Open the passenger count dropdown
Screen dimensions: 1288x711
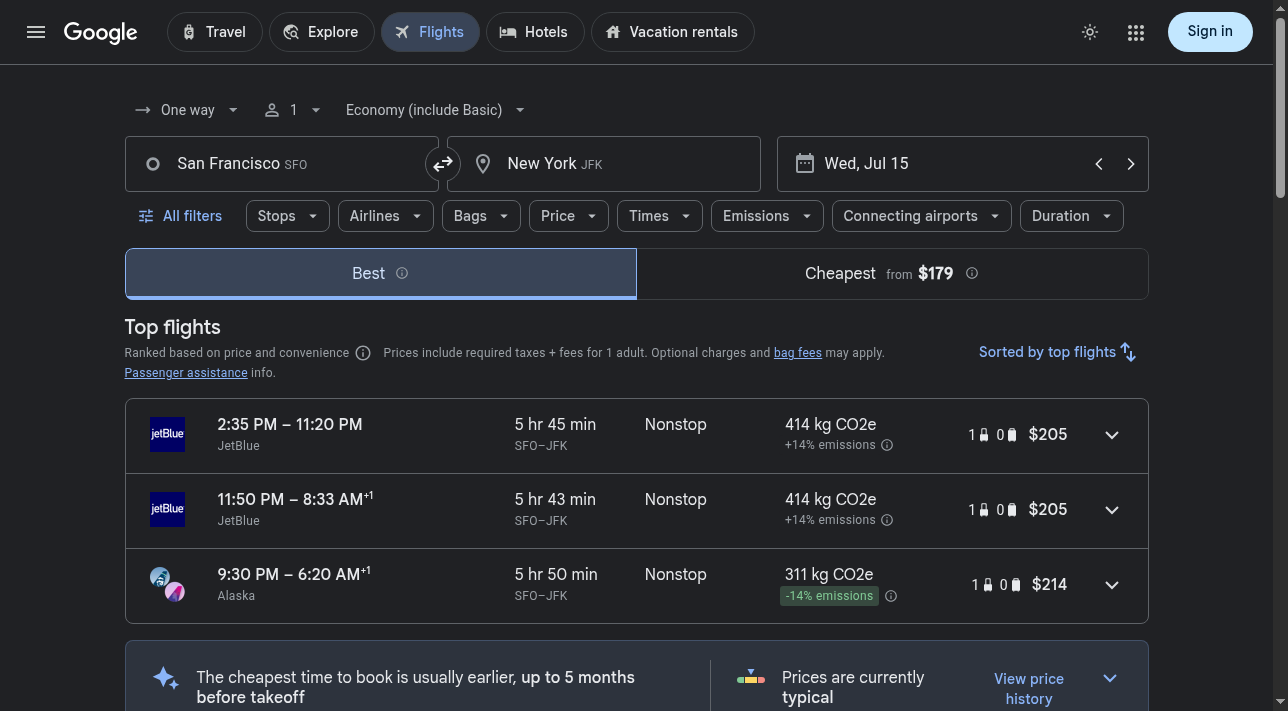tap(293, 110)
